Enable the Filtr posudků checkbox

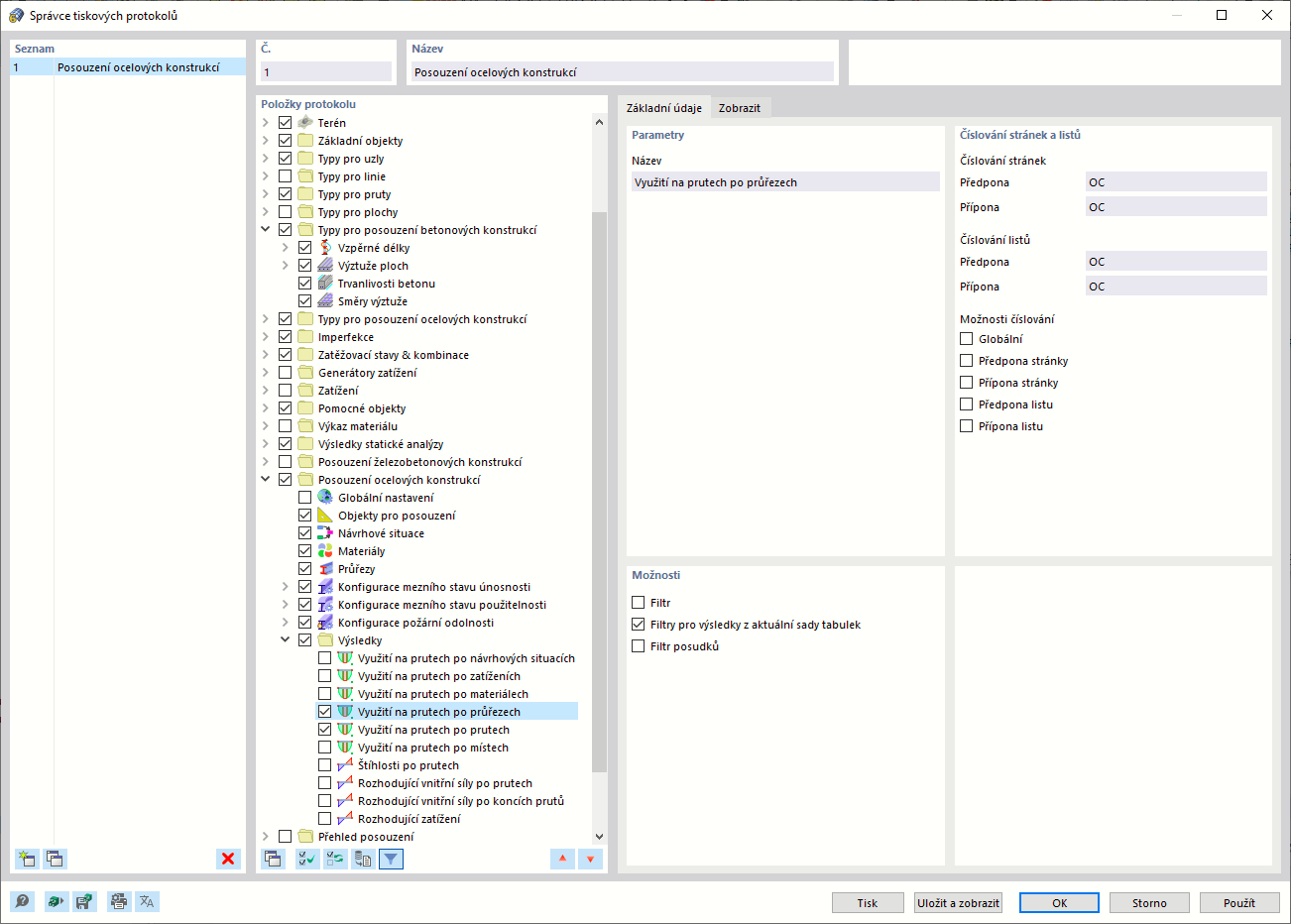pyautogui.click(x=639, y=646)
